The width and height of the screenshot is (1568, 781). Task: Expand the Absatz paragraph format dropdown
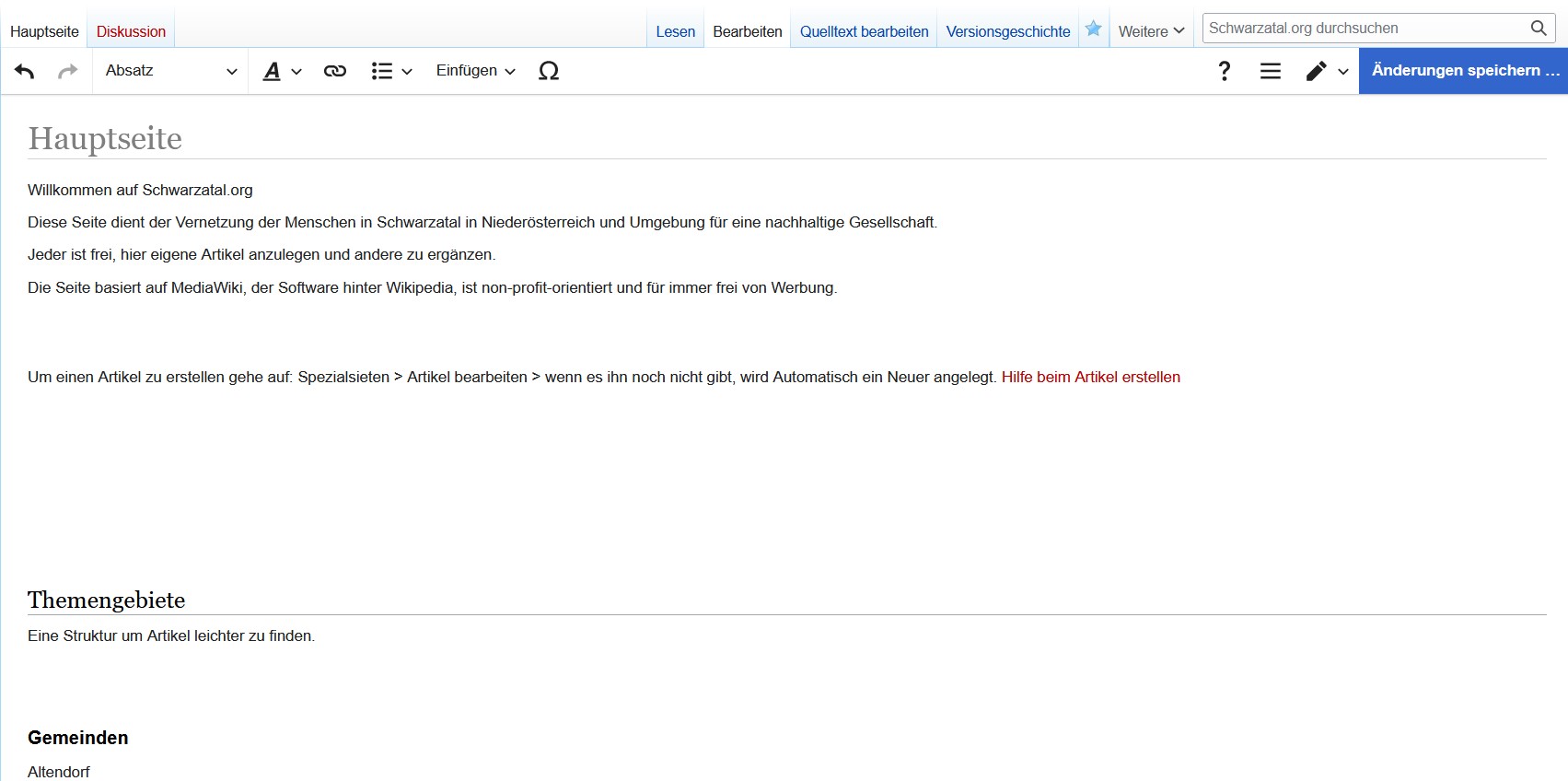pyautogui.click(x=170, y=71)
